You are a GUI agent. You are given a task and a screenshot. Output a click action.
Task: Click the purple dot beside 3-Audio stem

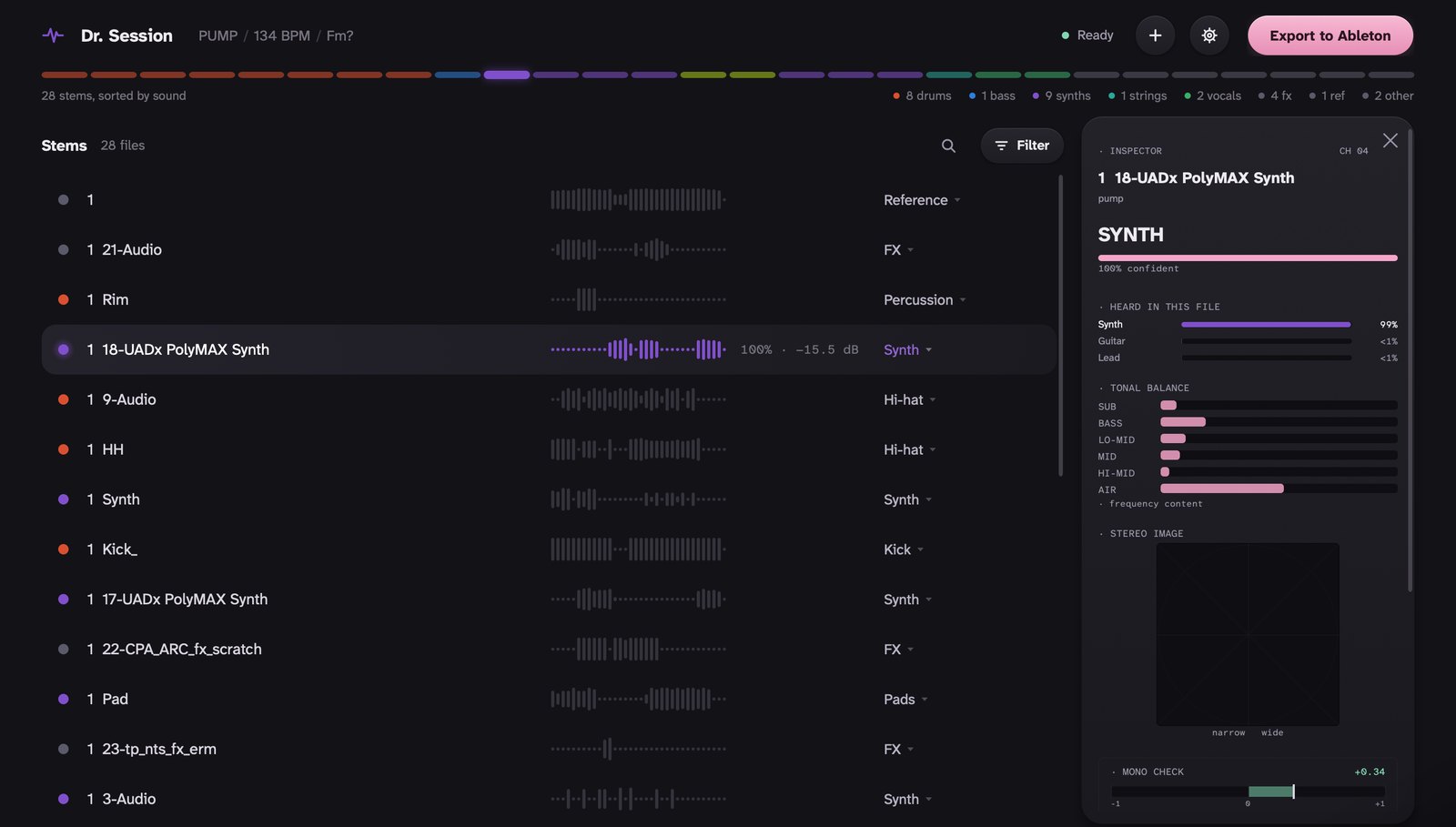(x=64, y=799)
